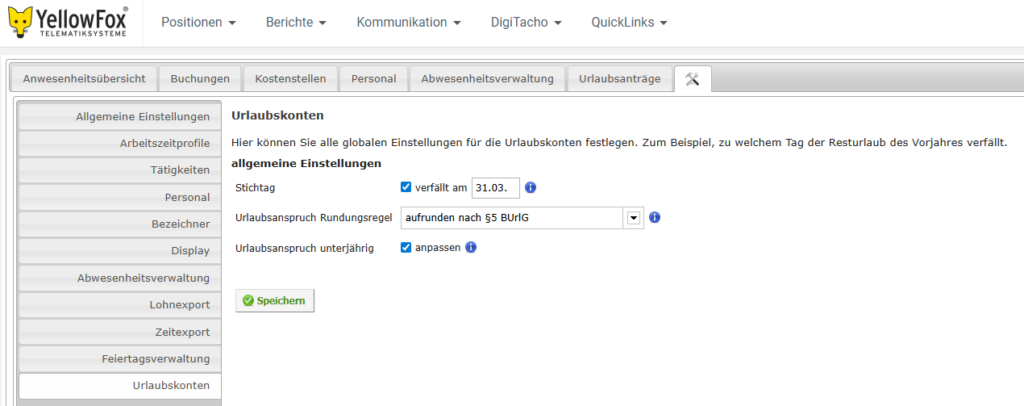Click info icon next to anpassen checkbox
This screenshot has width=1024, height=406.
pyautogui.click(x=470, y=248)
